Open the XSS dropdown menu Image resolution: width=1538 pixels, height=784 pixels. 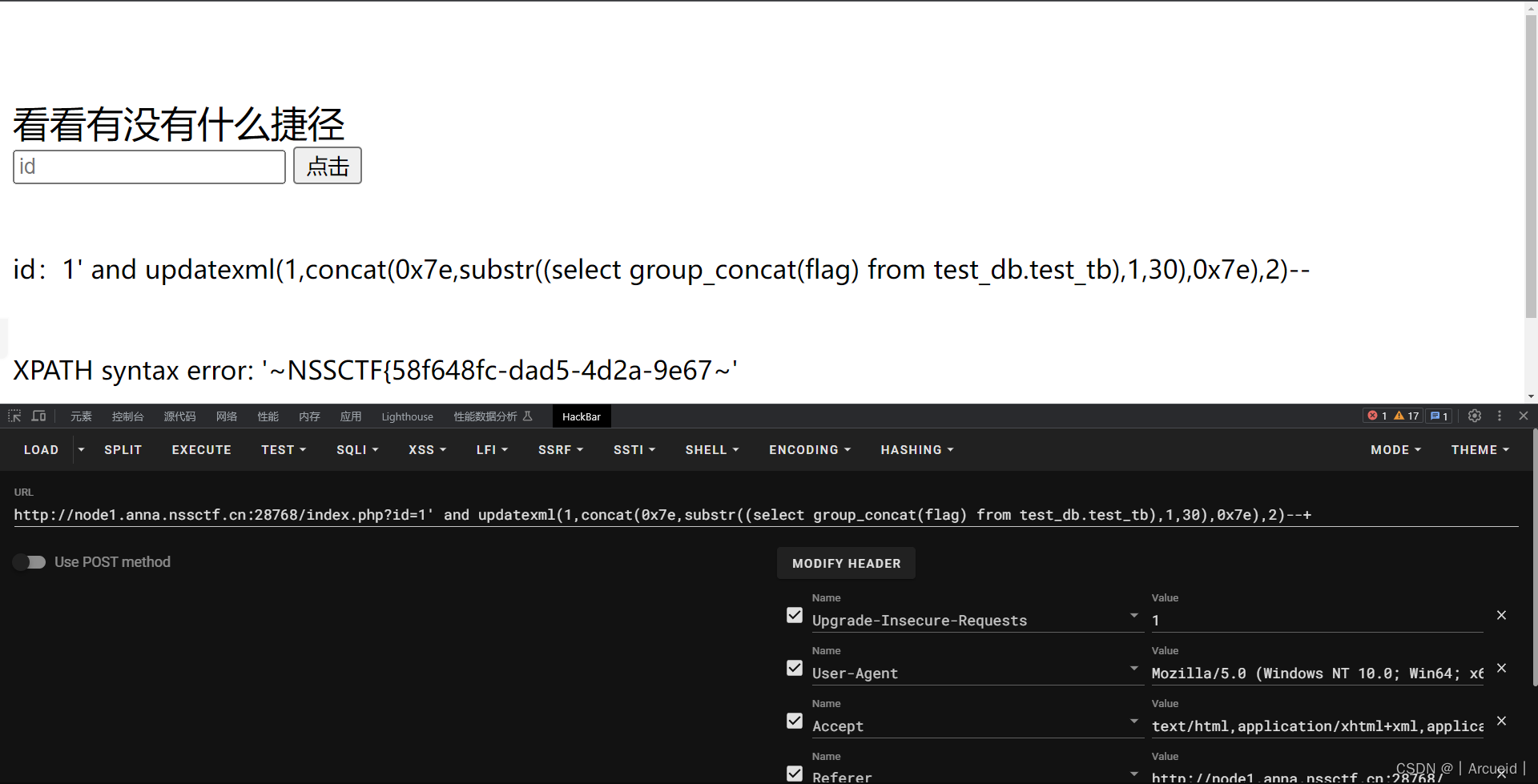pyautogui.click(x=427, y=450)
